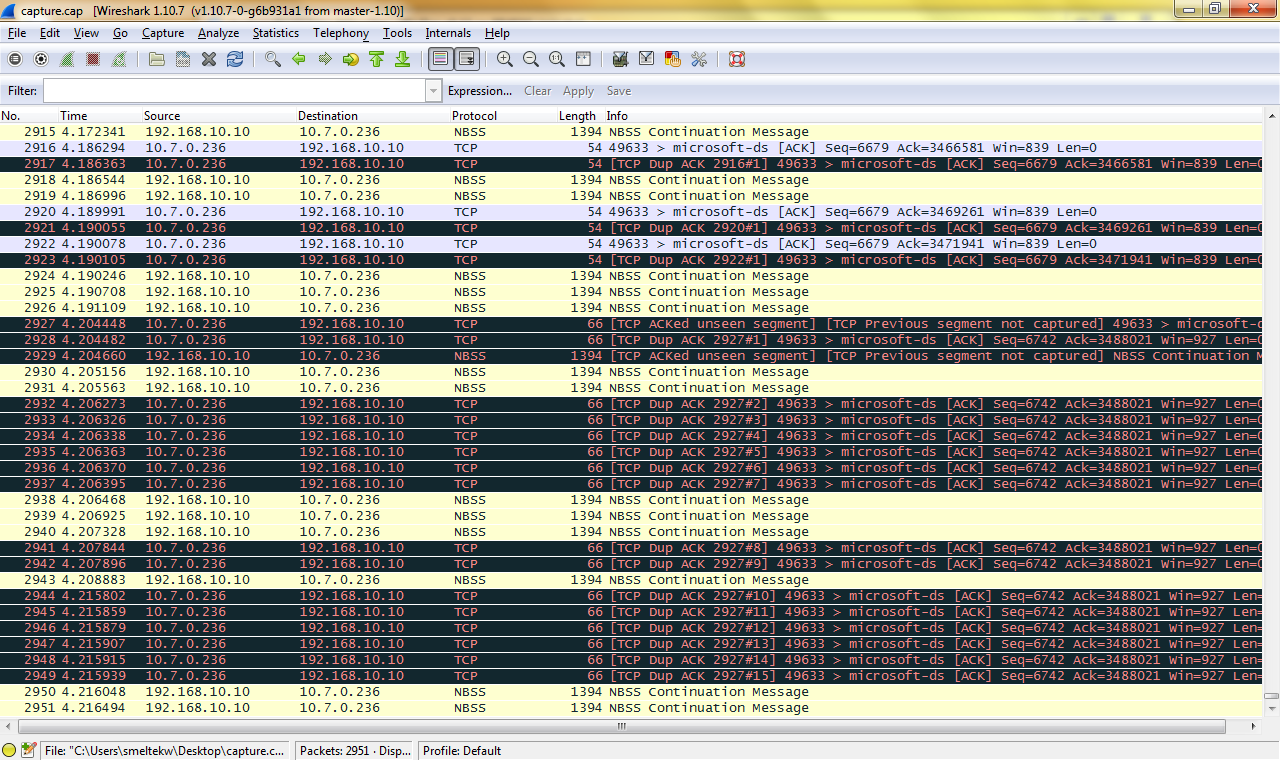Open the Edit Coloring Rules icon

click(x=673, y=58)
